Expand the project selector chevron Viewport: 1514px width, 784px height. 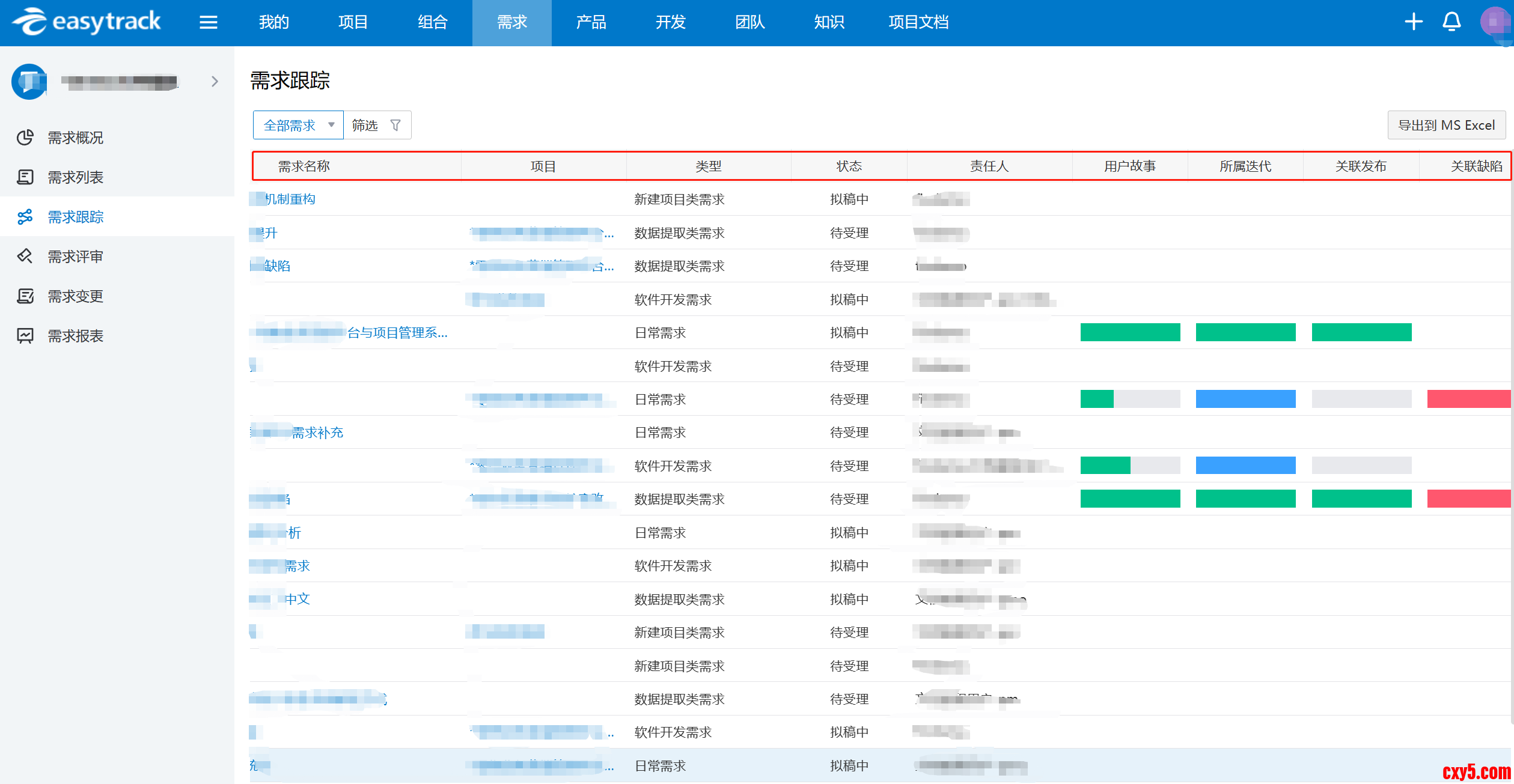point(215,82)
